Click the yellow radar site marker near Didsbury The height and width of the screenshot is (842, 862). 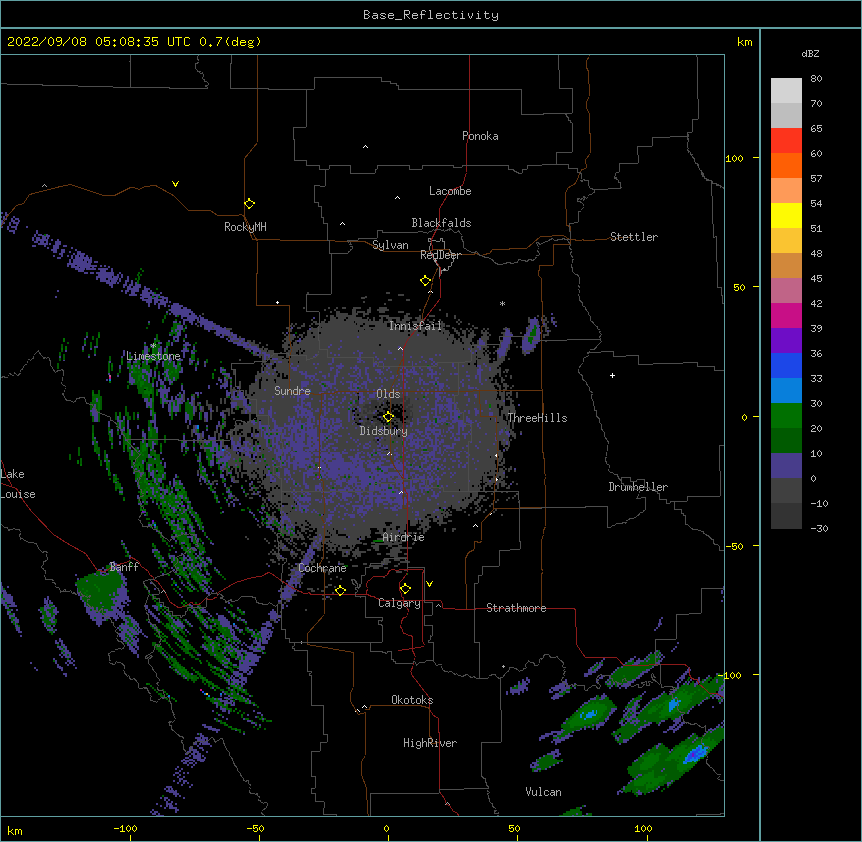coord(388,417)
